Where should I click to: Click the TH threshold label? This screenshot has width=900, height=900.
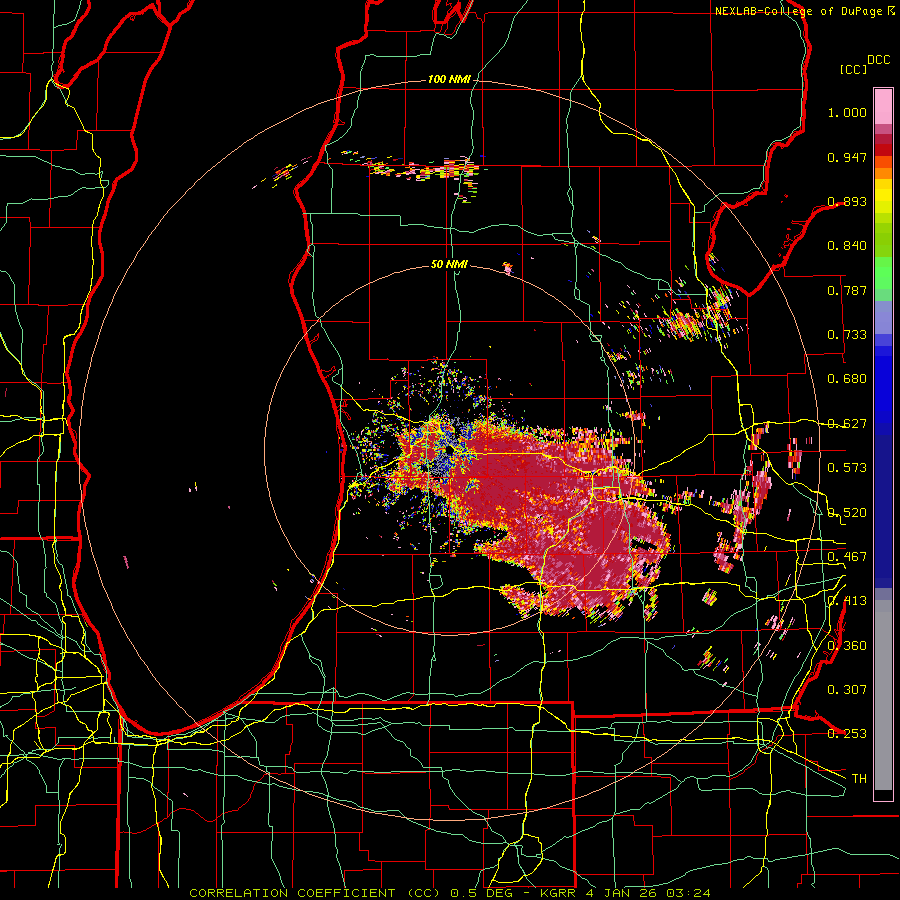(x=859, y=779)
